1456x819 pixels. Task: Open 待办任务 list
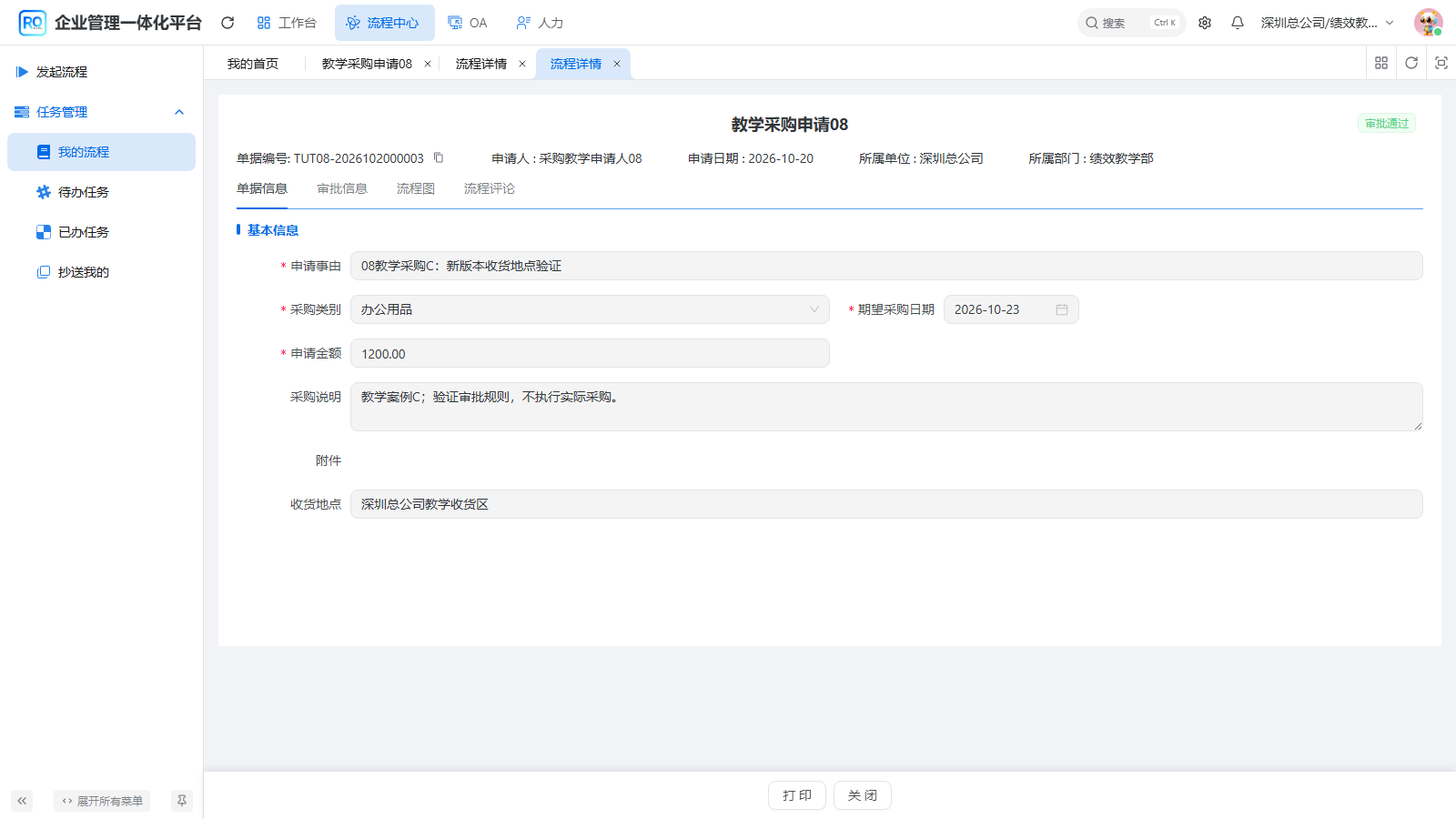pyautogui.click(x=101, y=192)
